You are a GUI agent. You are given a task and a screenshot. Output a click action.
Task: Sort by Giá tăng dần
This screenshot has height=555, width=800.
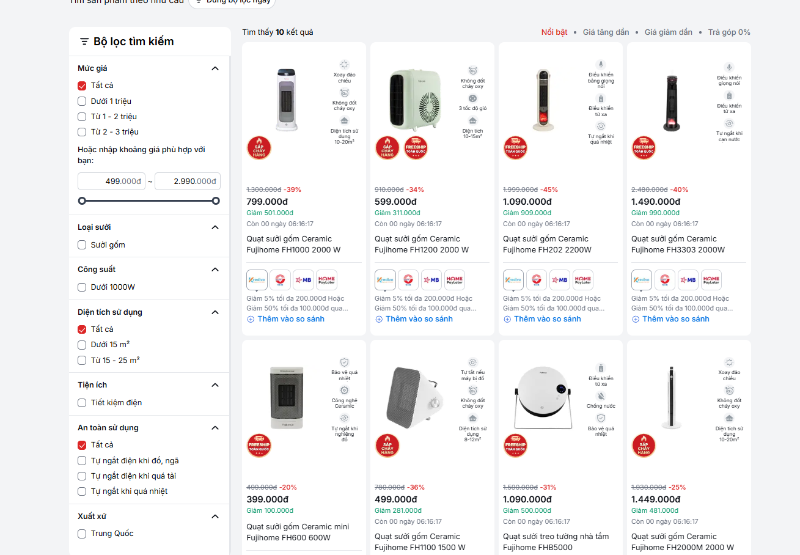tap(606, 32)
